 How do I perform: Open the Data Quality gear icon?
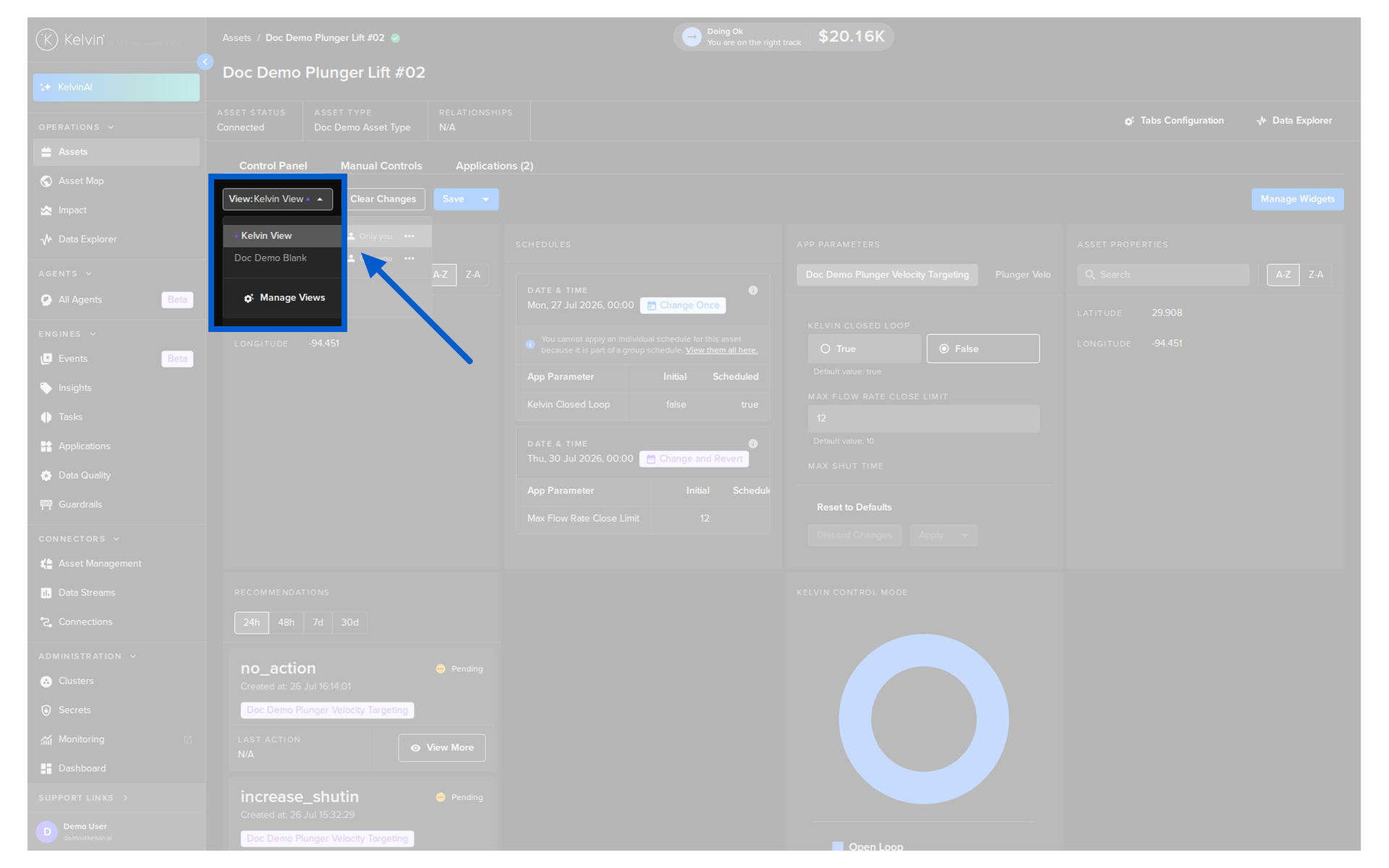click(x=46, y=475)
